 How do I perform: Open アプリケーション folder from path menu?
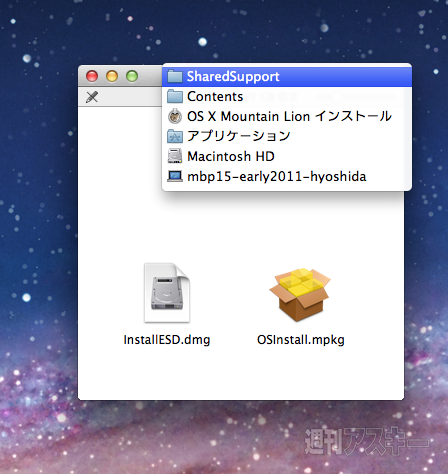click(x=287, y=136)
